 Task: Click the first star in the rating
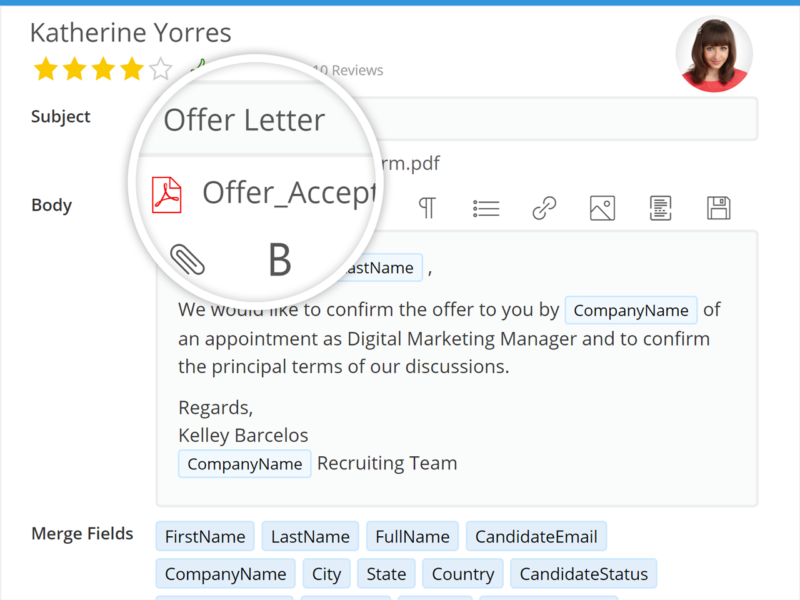[45, 68]
